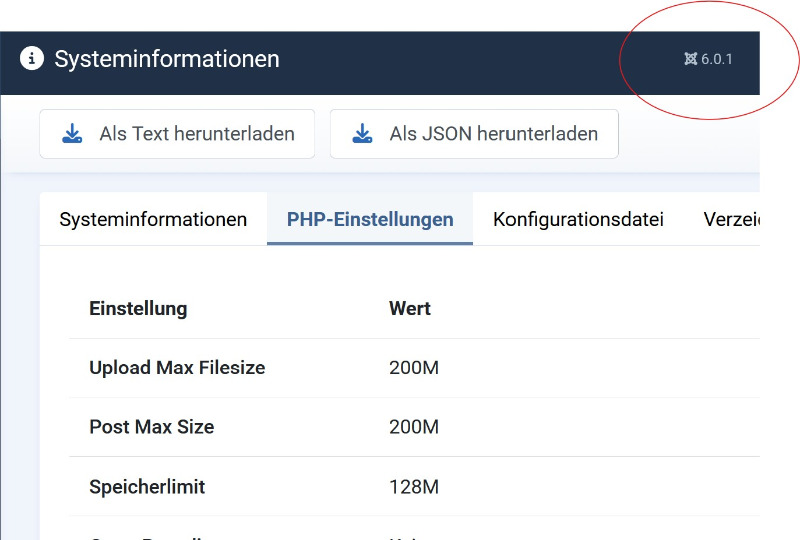
Task: Open the version number 6.0.1 link
Action: [716, 59]
